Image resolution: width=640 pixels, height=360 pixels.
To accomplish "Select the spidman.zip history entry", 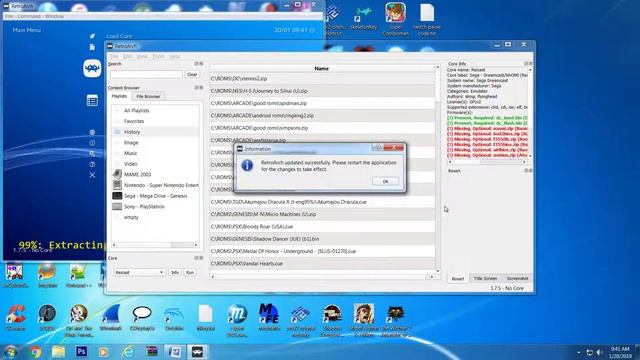I will click(322, 103).
